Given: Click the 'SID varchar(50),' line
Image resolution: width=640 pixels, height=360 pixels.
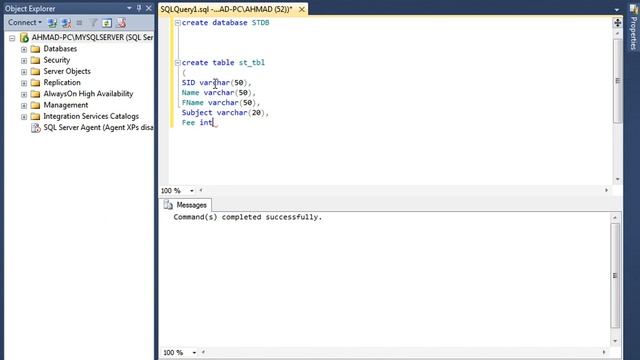Looking at the screenshot, I should click(x=216, y=82).
